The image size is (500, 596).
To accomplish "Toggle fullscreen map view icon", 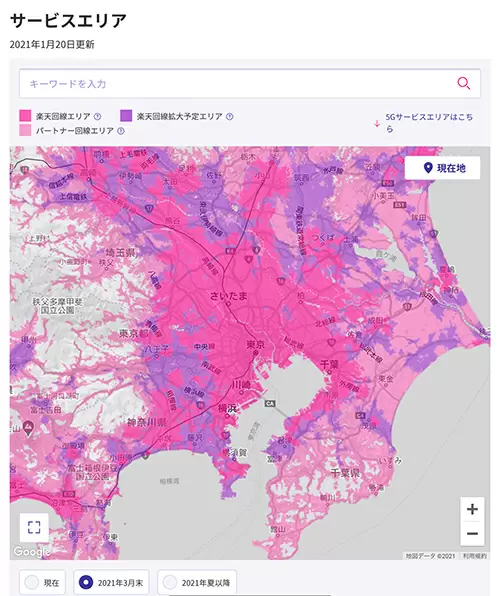I will [34, 527].
